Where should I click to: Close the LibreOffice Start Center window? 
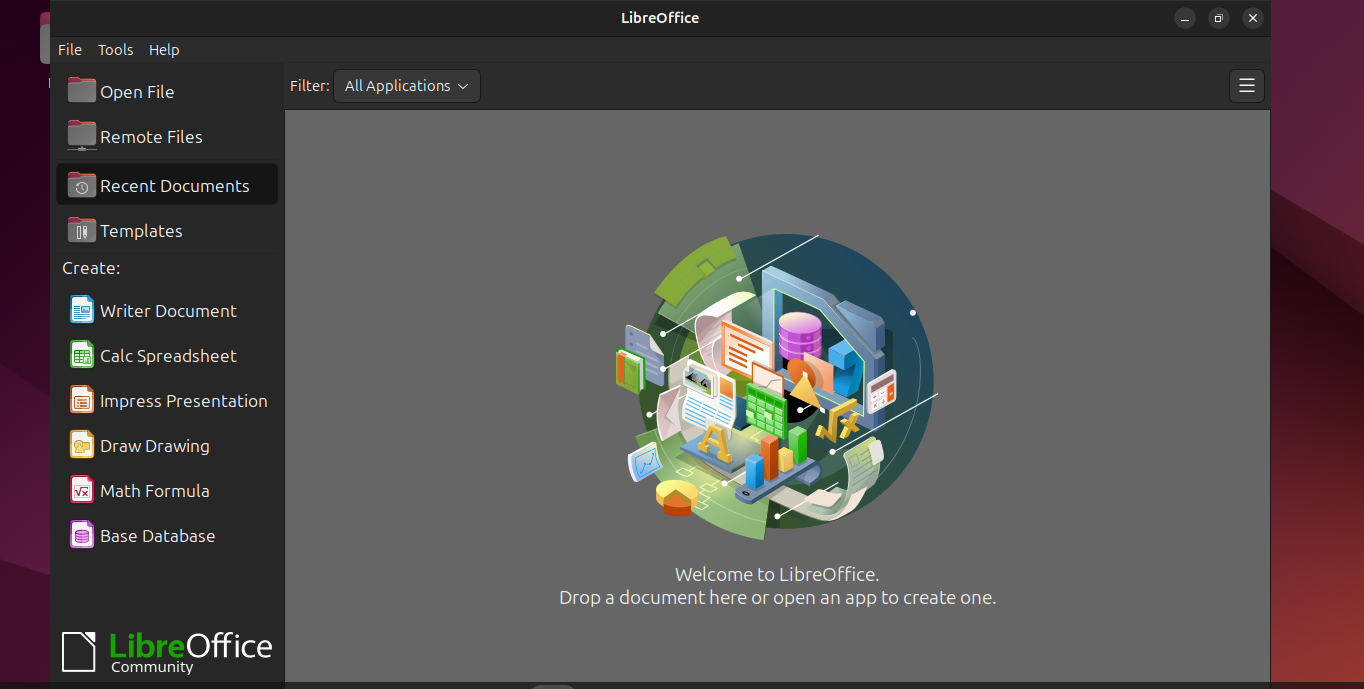click(1252, 18)
